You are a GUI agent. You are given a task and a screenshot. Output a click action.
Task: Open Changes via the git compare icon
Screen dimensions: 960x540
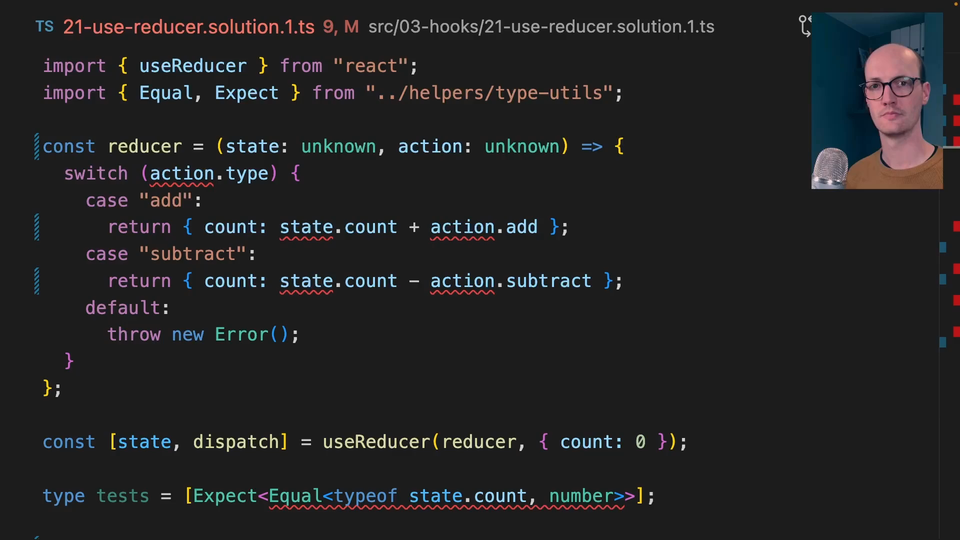pos(805,26)
